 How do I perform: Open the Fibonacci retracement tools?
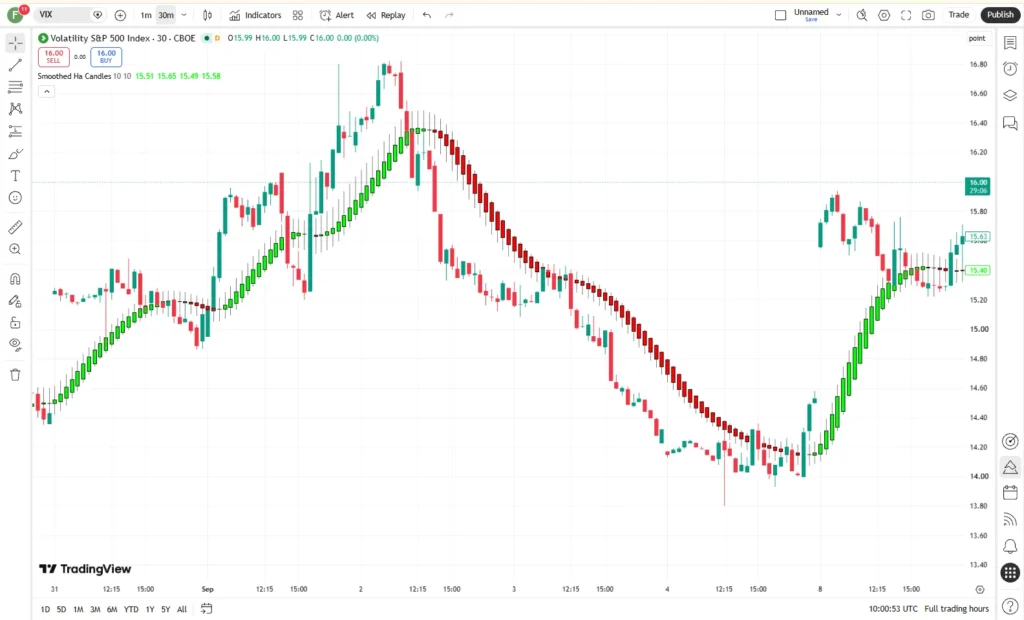[x=15, y=87]
